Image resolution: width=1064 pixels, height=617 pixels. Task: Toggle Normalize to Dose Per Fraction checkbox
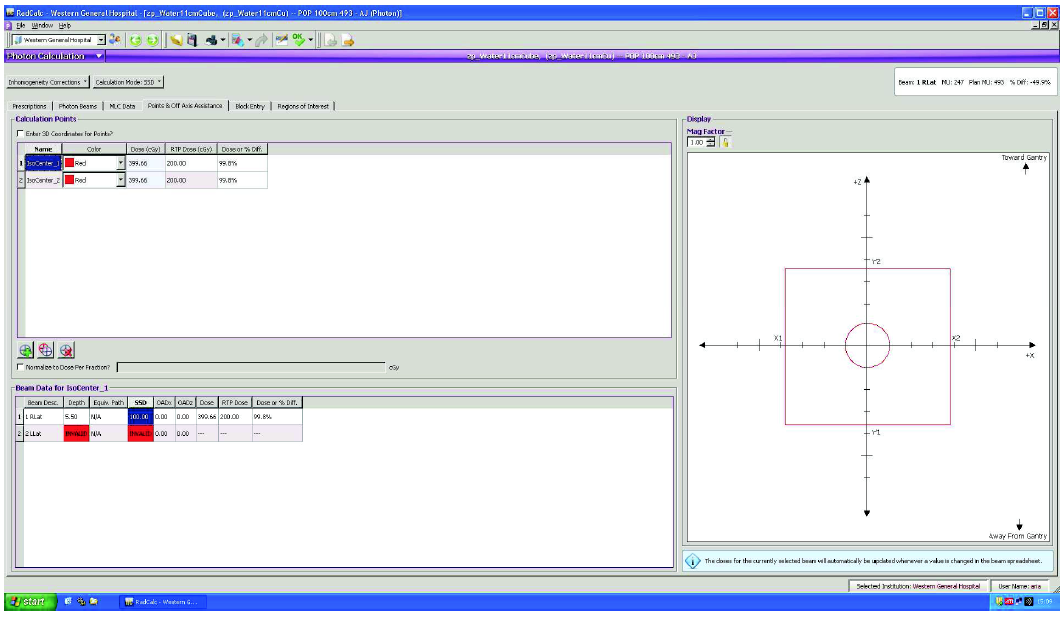pyautogui.click(x=20, y=367)
